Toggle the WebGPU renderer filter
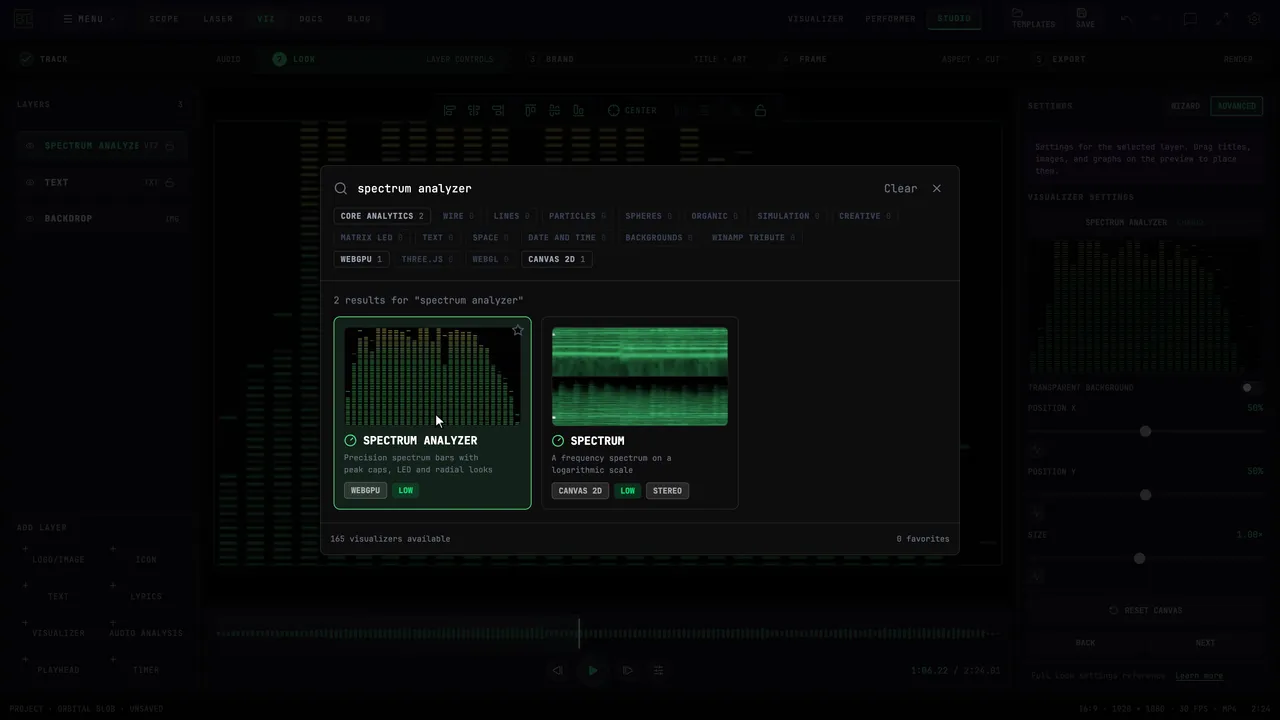This screenshot has height=720, width=1280. coord(361,259)
